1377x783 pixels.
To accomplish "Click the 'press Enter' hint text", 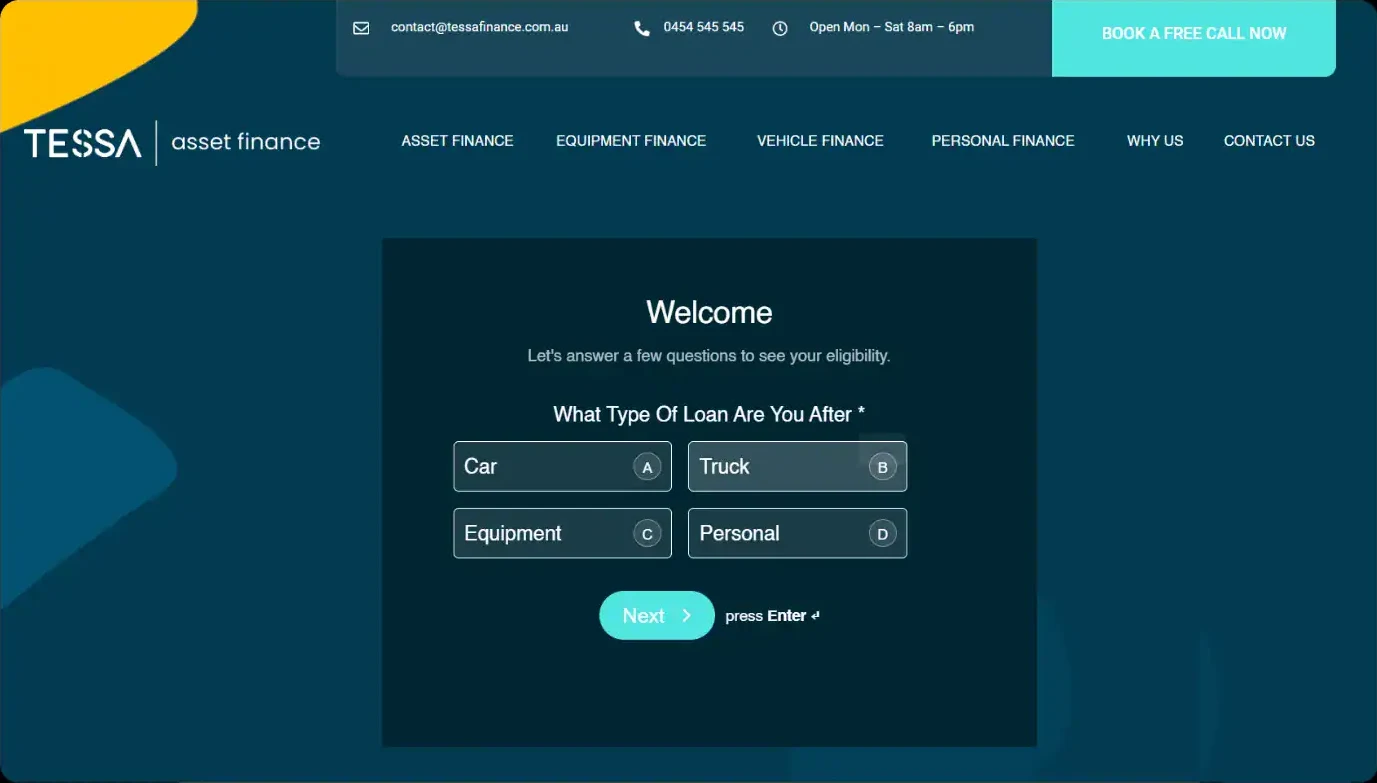I will [772, 616].
